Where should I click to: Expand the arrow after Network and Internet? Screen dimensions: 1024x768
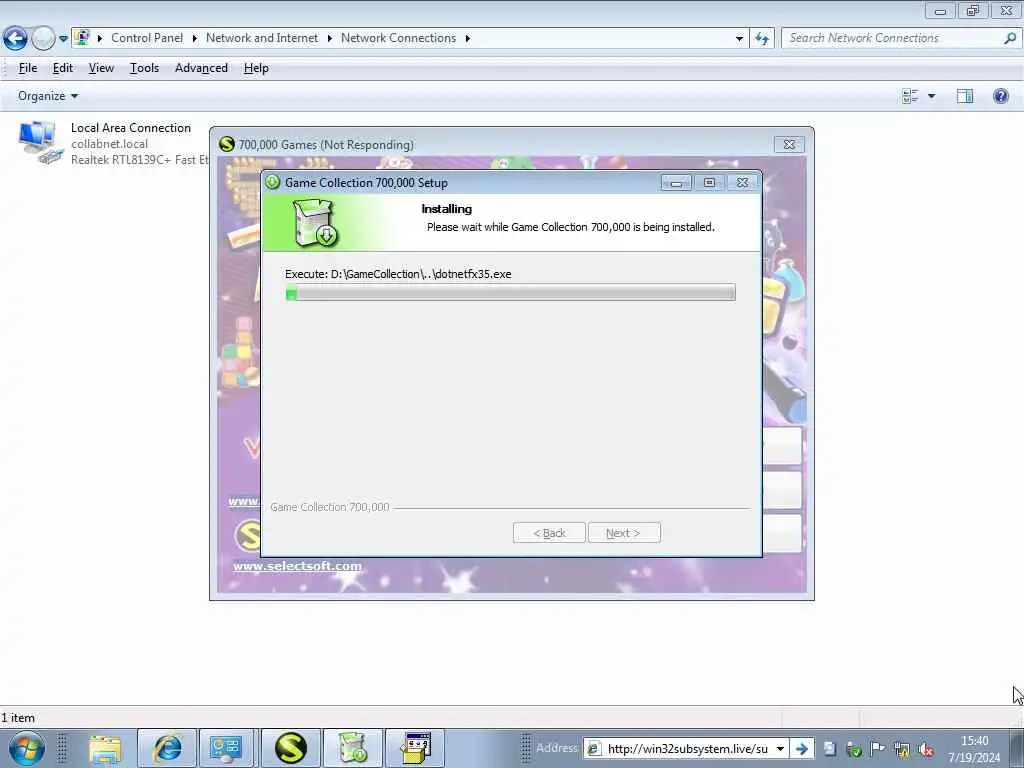coord(330,39)
